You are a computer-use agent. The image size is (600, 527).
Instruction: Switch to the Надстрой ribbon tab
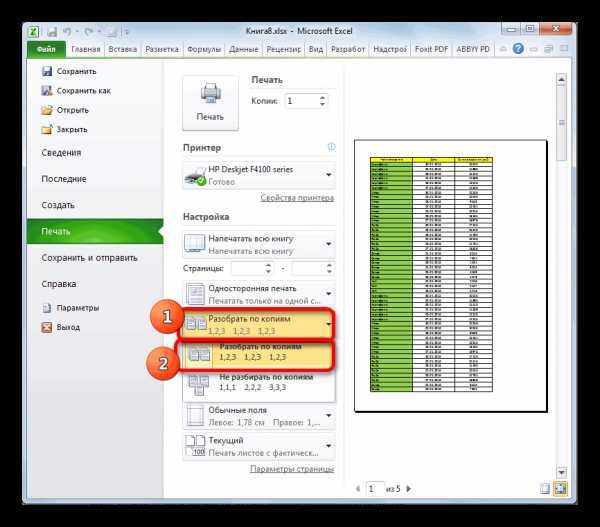(390, 49)
